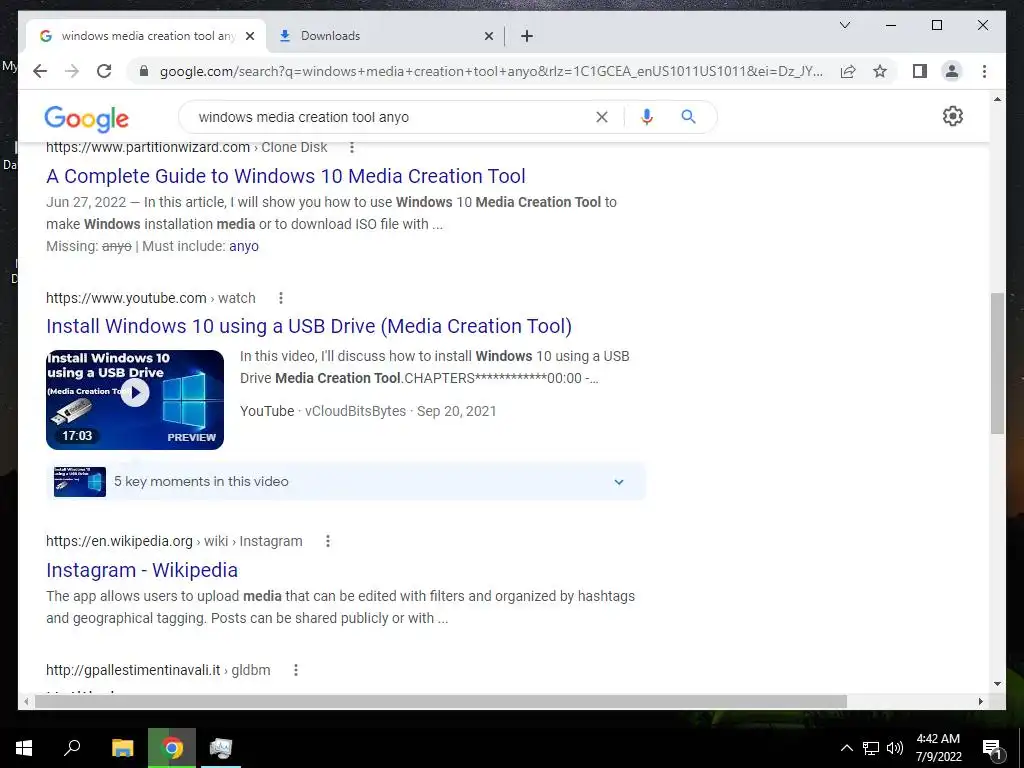Click the scroll down arrow

(x=997, y=684)
